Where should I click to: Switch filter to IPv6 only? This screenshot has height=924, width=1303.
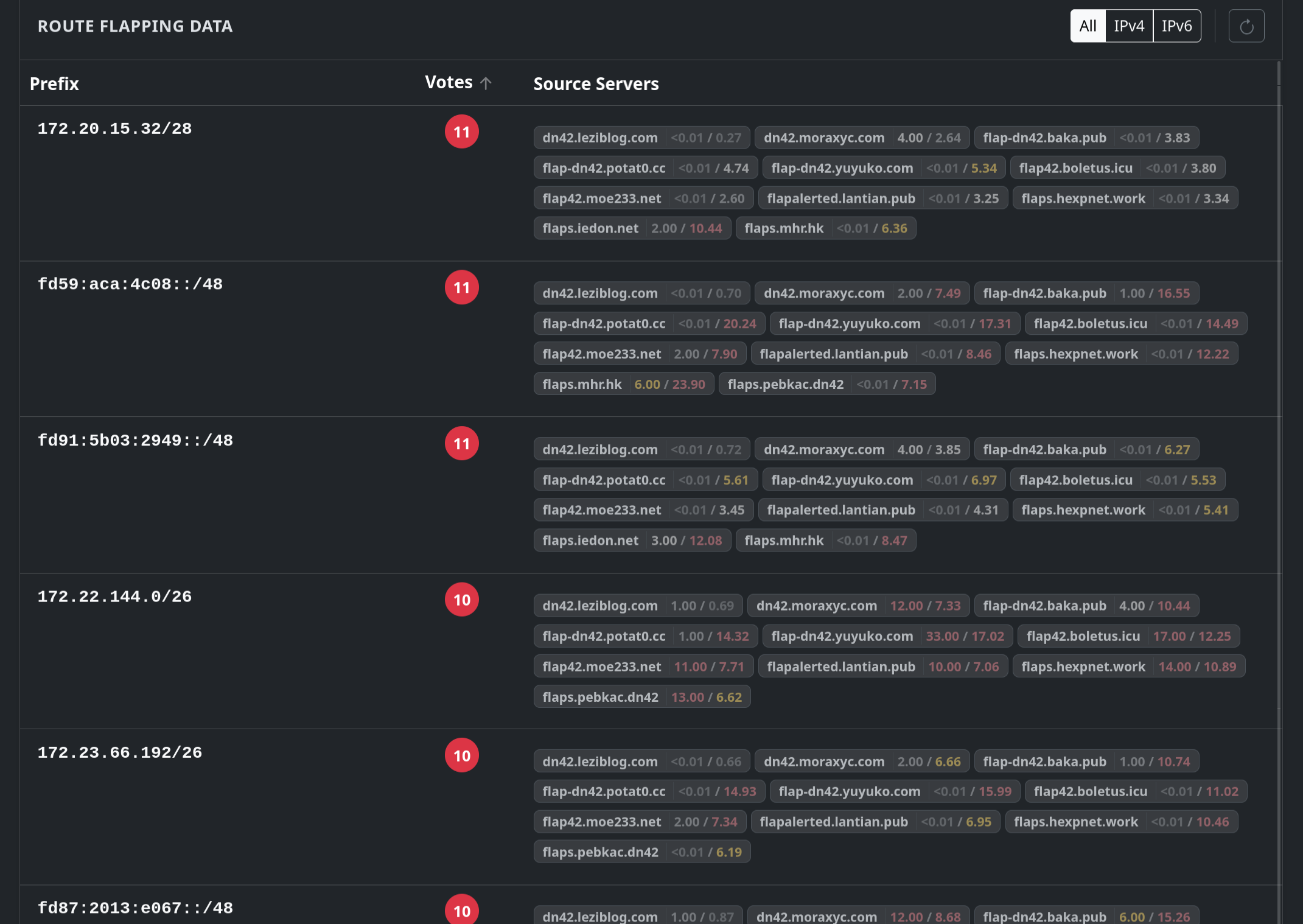[1176, 26]
